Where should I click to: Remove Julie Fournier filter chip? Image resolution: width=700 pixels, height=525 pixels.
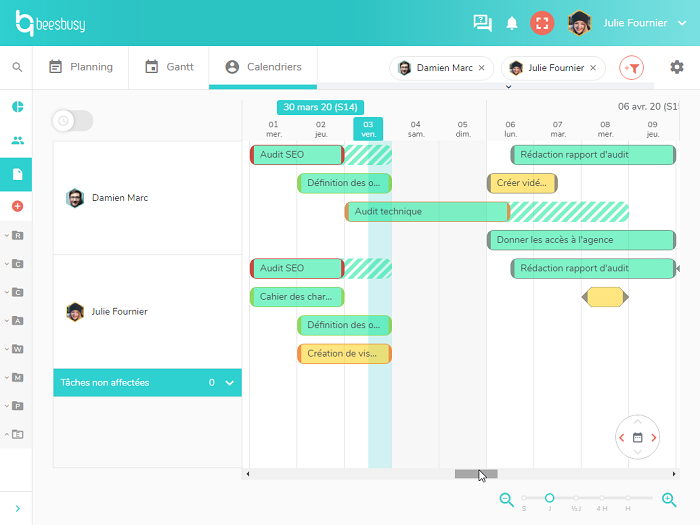(593, 68)
